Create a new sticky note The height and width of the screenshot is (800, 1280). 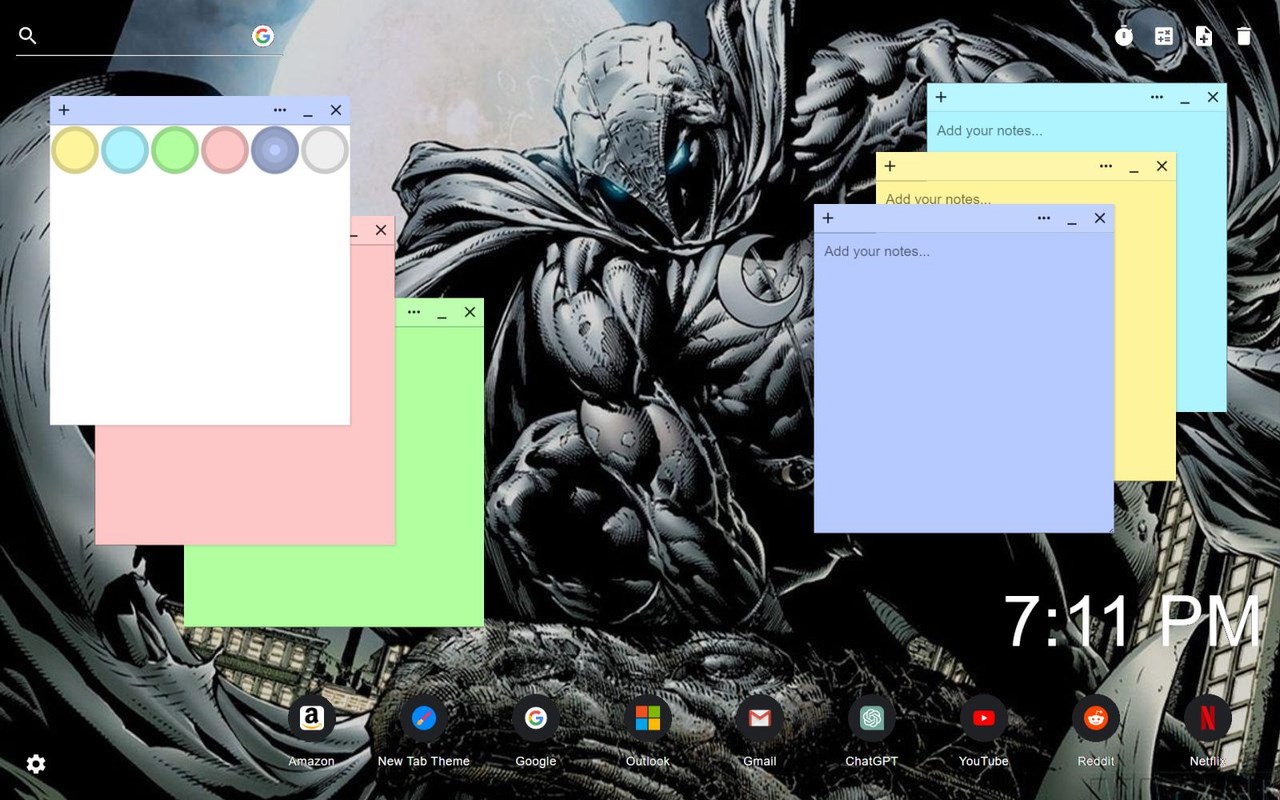1204,36
